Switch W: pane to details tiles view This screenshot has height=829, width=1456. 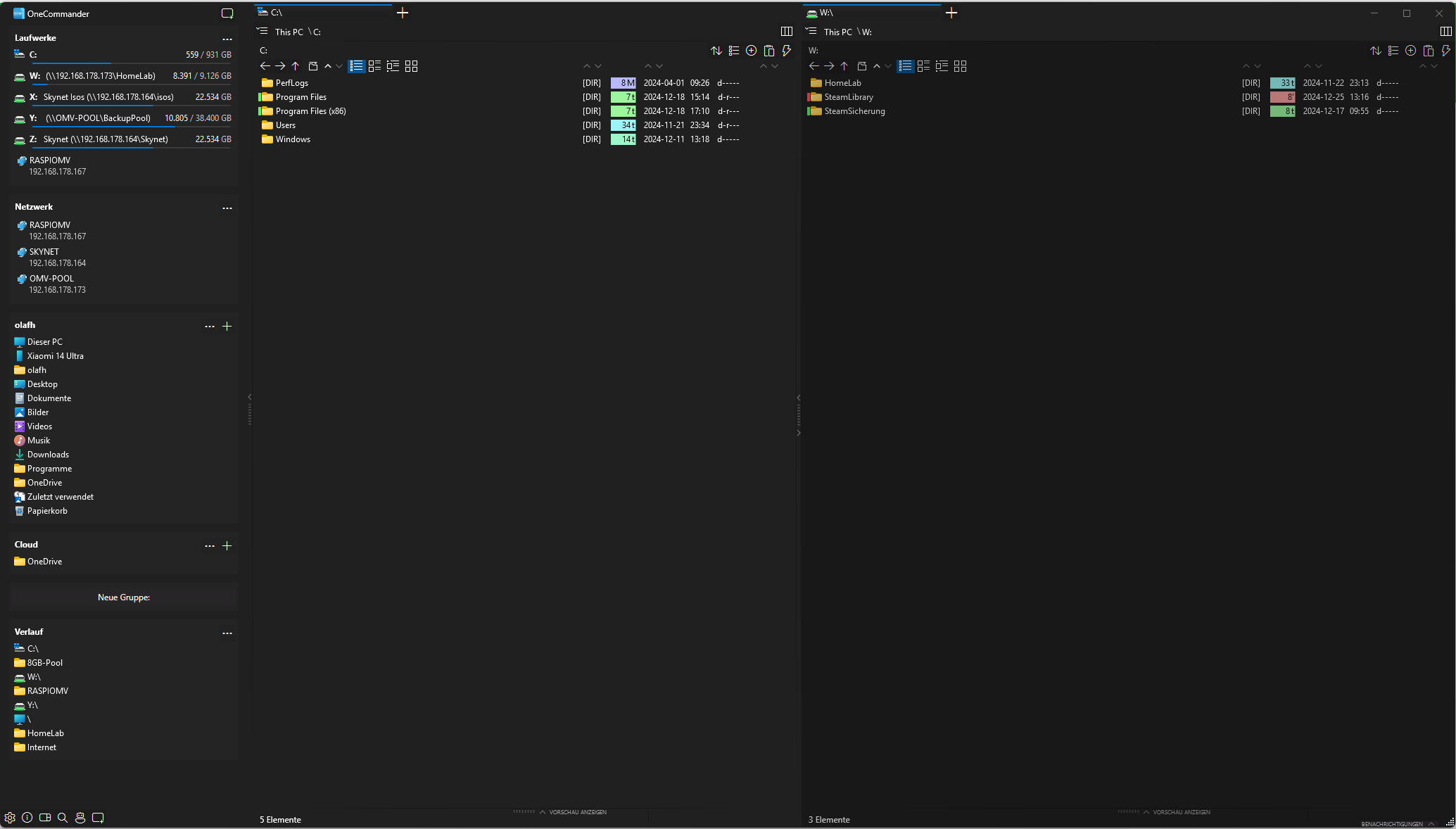point(924,66)
